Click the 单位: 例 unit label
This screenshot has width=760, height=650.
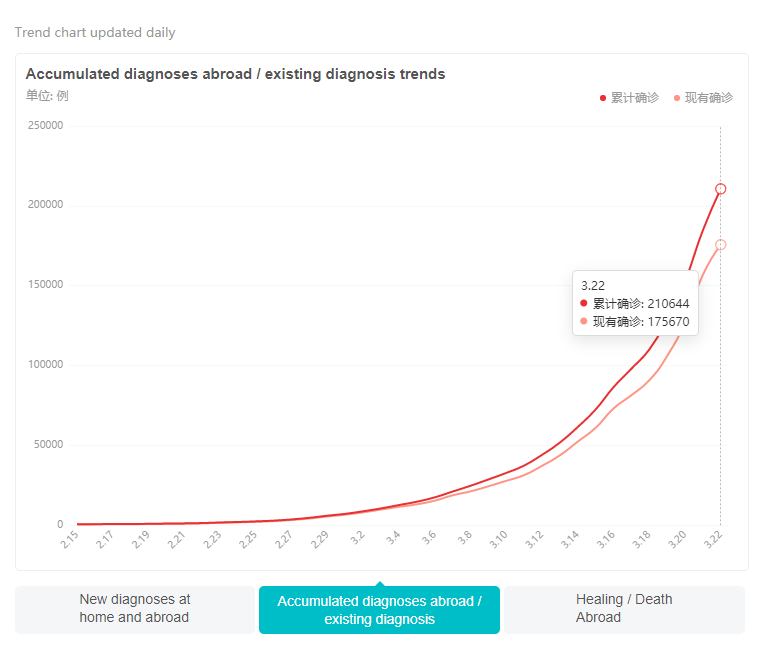point(47,96)
